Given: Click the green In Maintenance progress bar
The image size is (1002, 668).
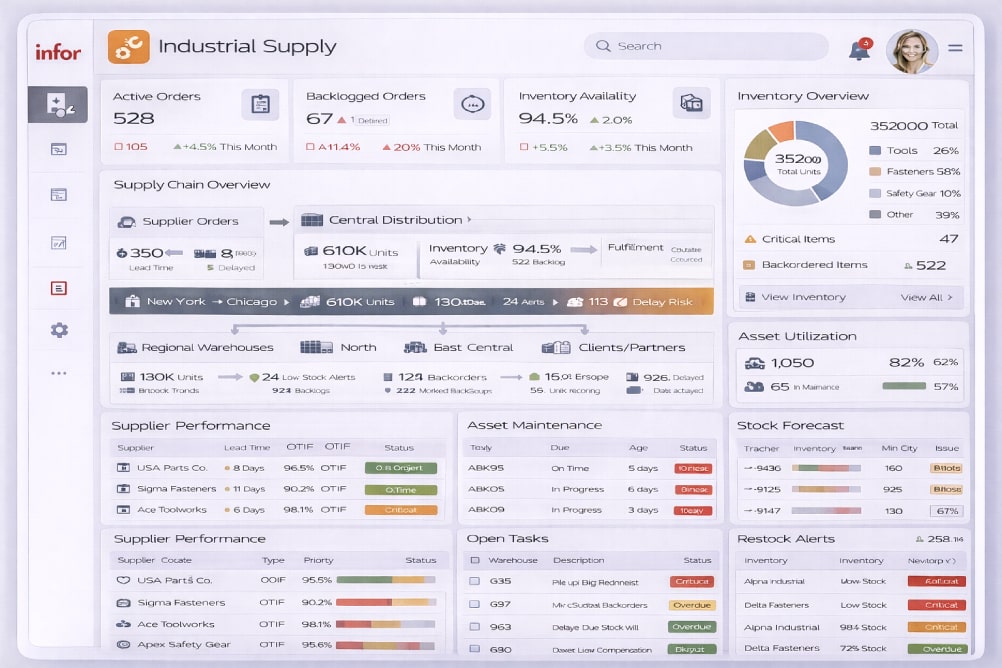Looking at the screenshot, I should tap(903, 386).
